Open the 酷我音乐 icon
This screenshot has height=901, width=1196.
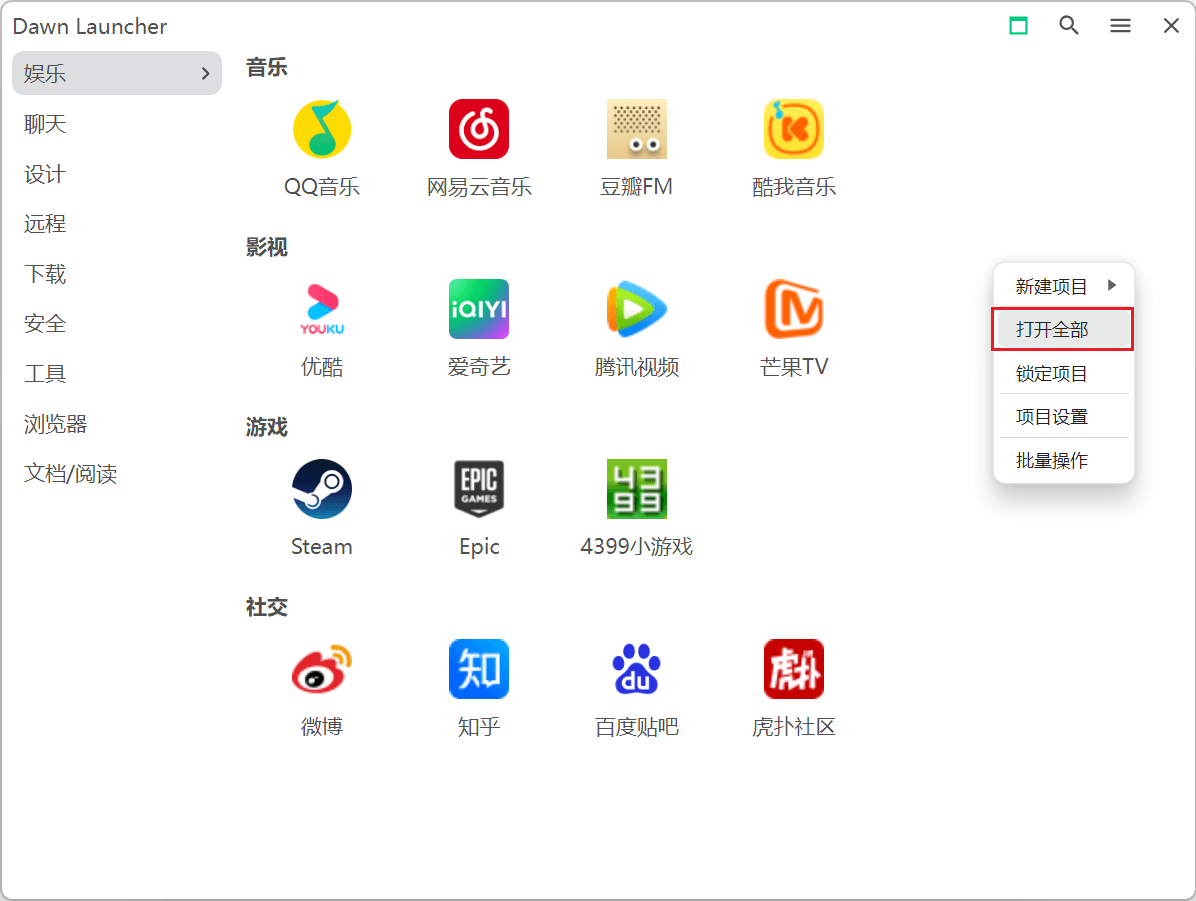click(x=794, y=129)
